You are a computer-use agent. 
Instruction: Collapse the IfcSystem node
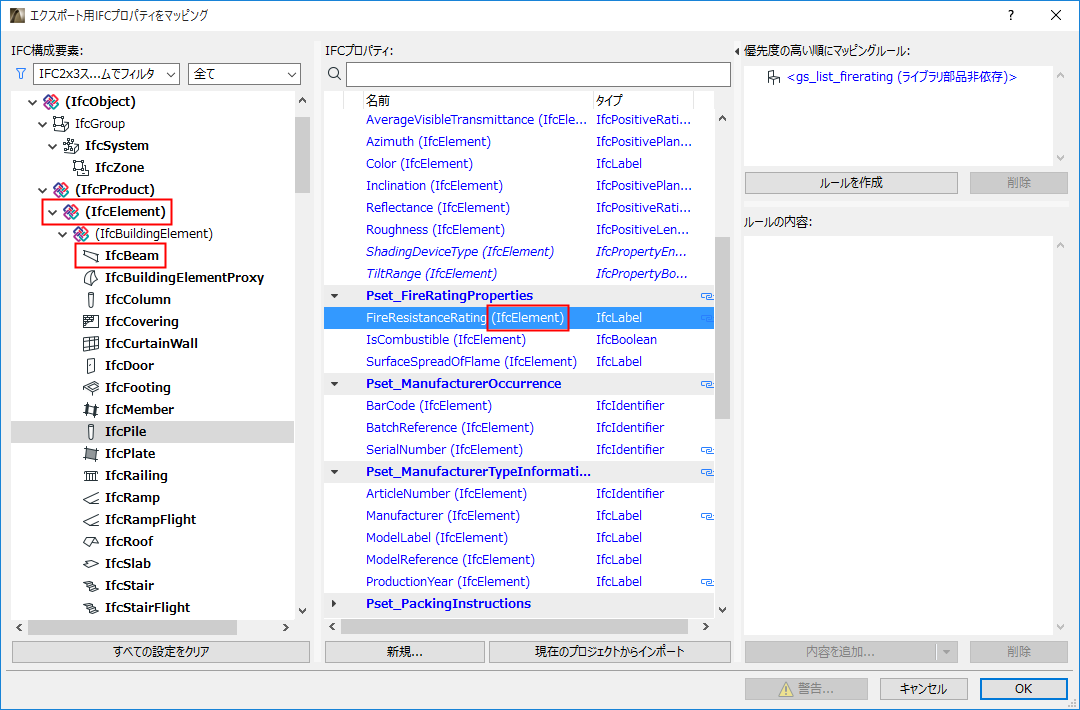[53, 146]
